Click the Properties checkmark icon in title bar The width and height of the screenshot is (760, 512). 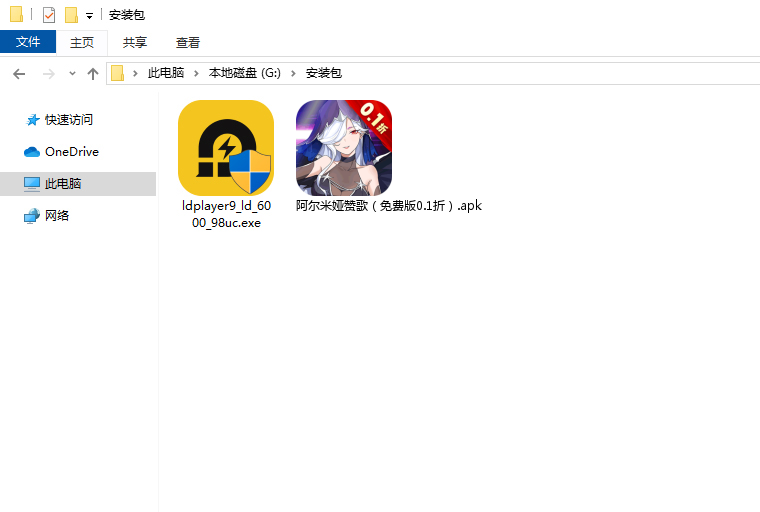49,15
